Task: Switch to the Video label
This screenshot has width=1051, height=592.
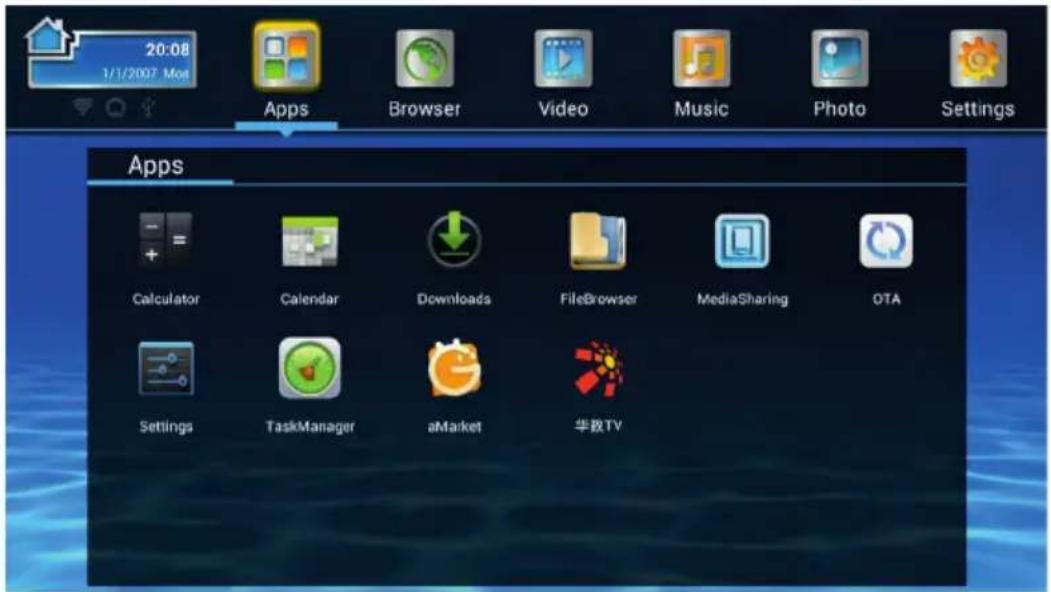Action: tap(563, 109)
